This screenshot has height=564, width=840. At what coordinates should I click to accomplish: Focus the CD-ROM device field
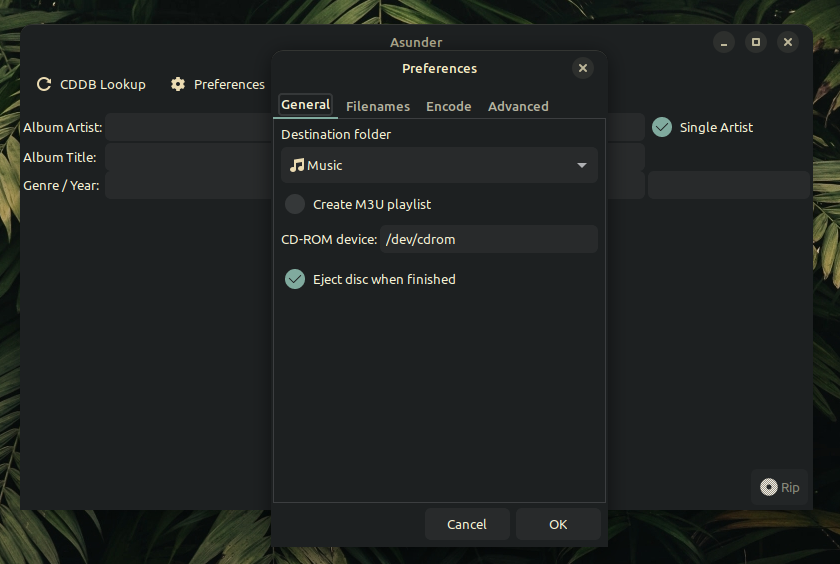pyautogui.click(x=489, y=239)
